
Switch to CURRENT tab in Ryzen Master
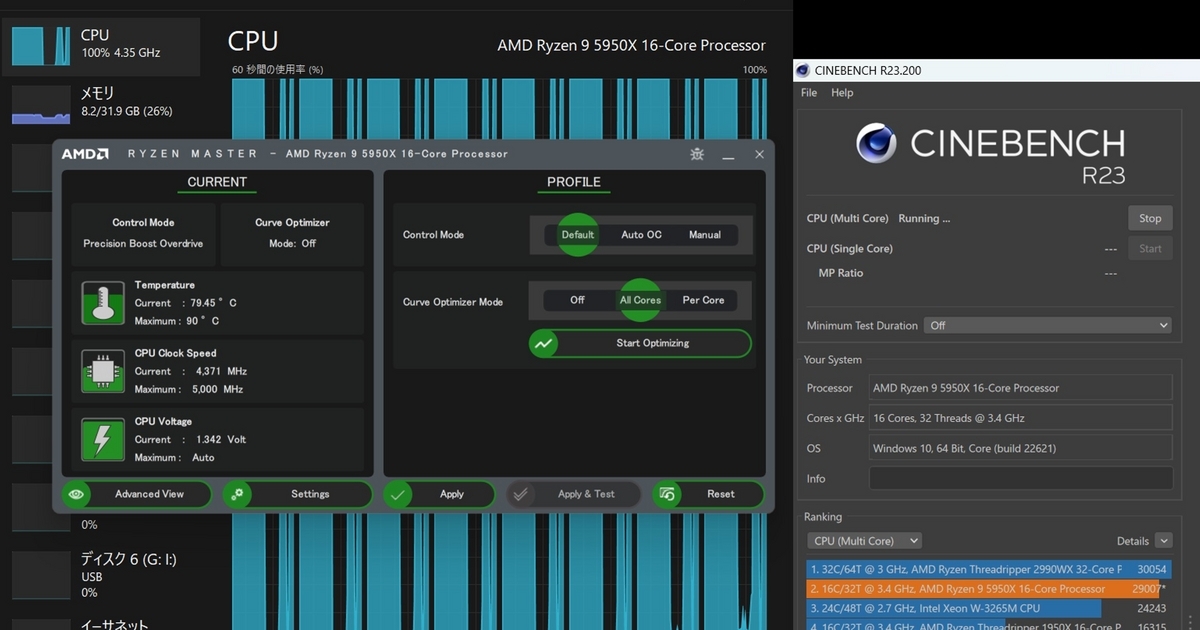pos(217,183)
